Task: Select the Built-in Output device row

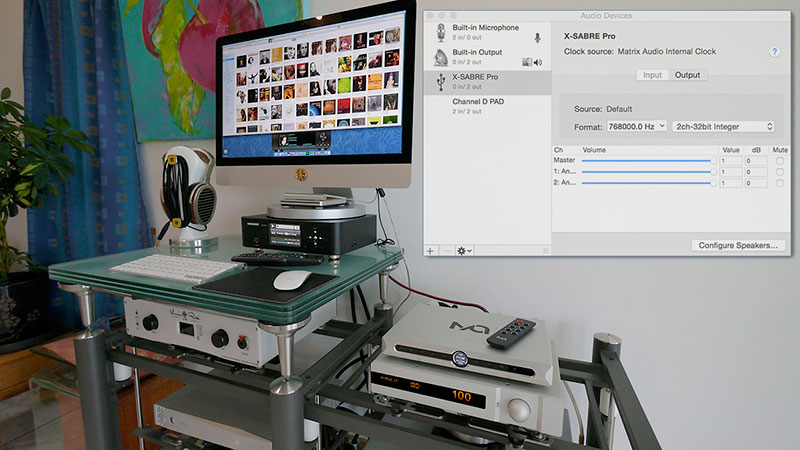Action: point(488,57)
